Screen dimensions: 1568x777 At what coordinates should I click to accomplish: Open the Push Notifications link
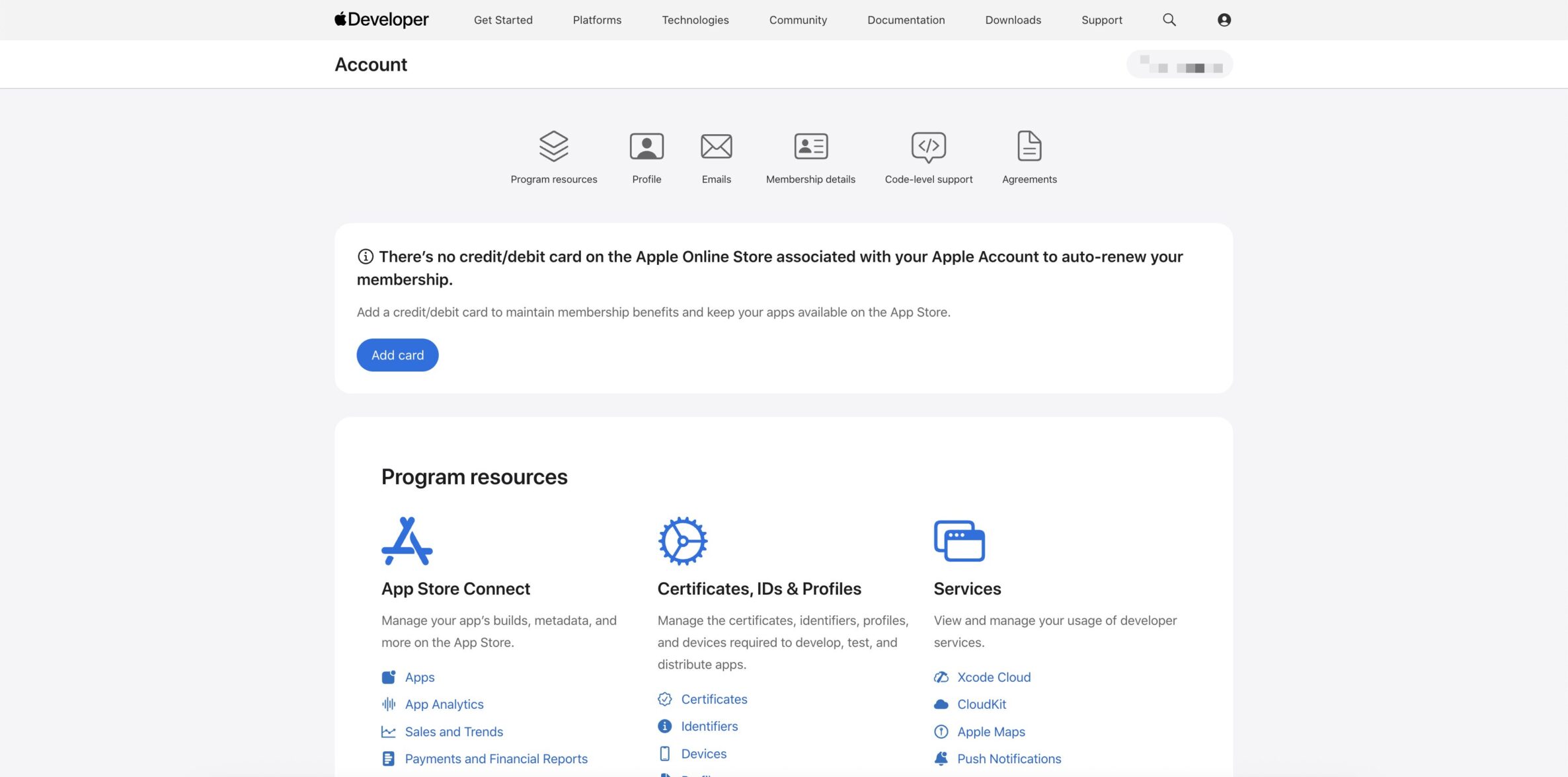coord(1009,759)
